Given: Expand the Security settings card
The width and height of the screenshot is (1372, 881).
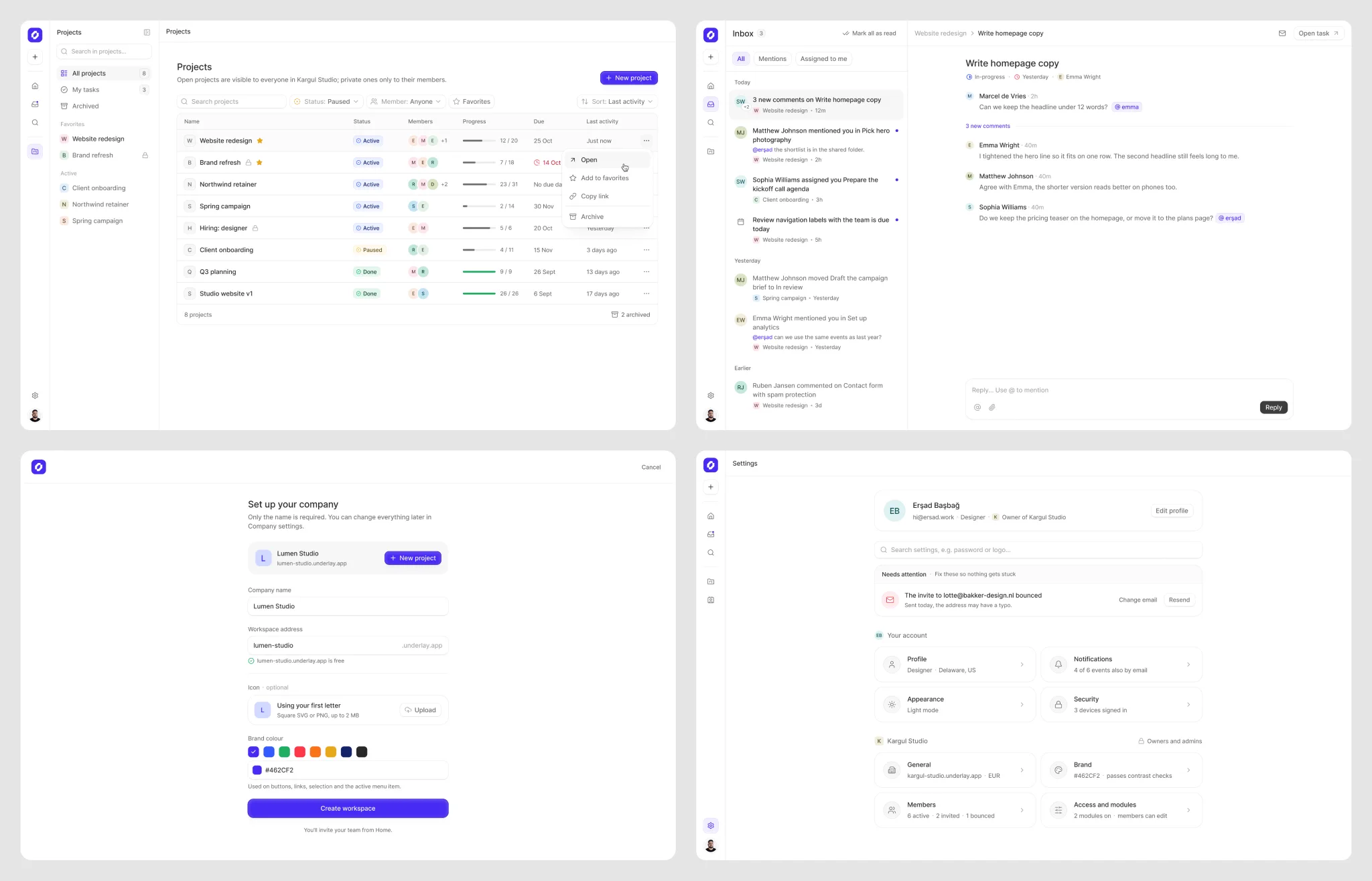Looking at the screenshot, I should [x=1121, y=705].
